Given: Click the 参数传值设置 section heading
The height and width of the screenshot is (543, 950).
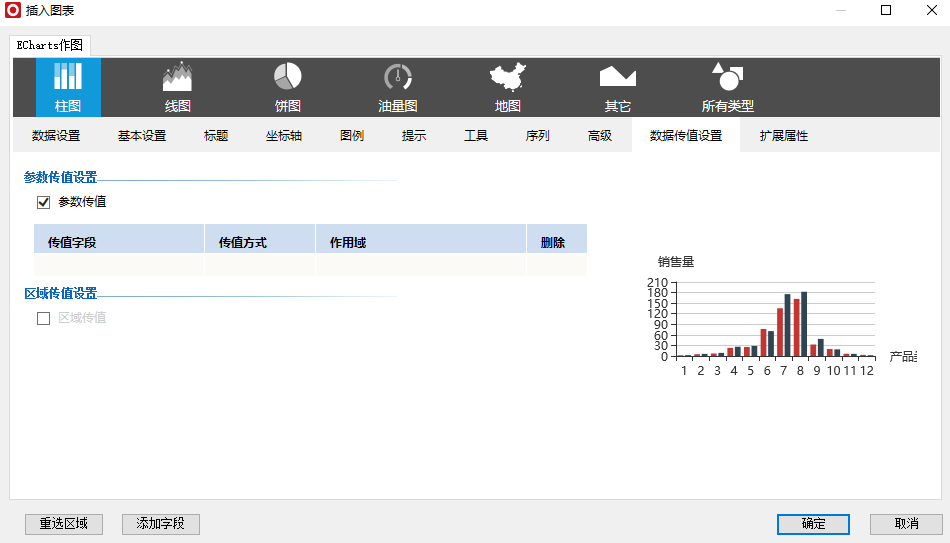Looking at the screenshot, I should [x=60, y=177].
